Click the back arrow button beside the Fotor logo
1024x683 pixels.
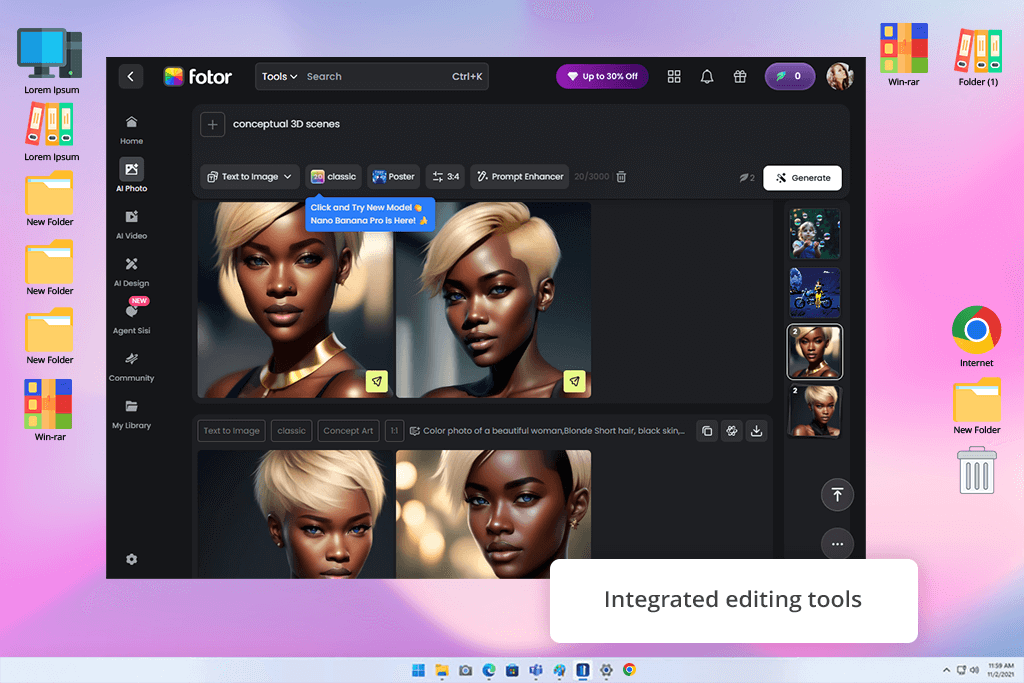pos(131,76)
